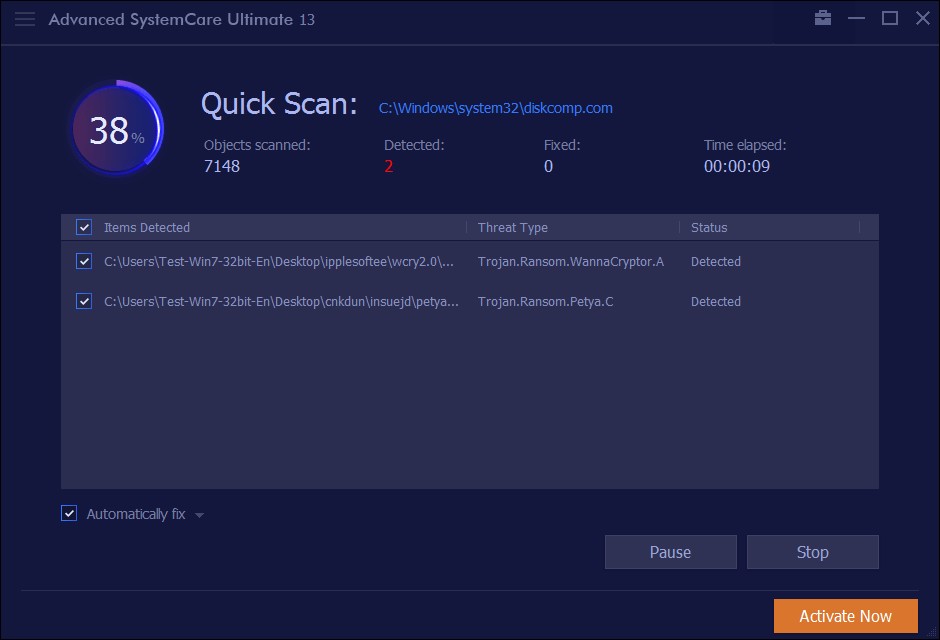This screenshot has width=940, height=640.
Task: Open the hamburger menu
Action: pyautogui.click(x=24, y=18)
